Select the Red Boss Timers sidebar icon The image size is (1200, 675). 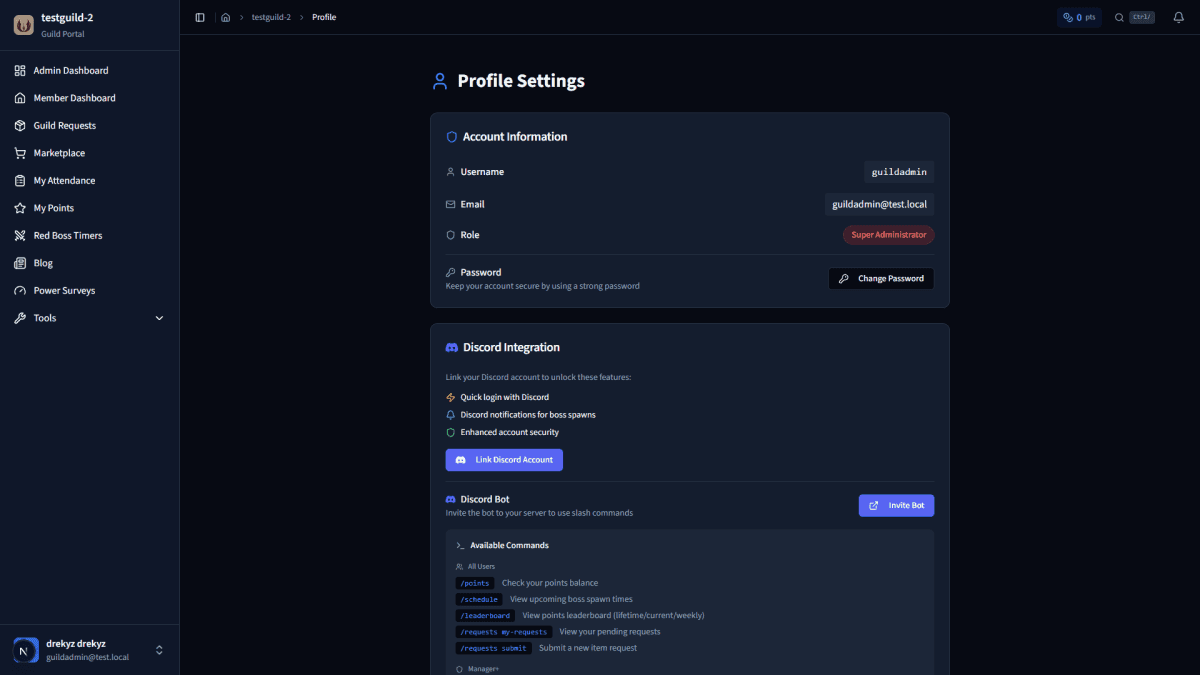(x=20, y=235)
